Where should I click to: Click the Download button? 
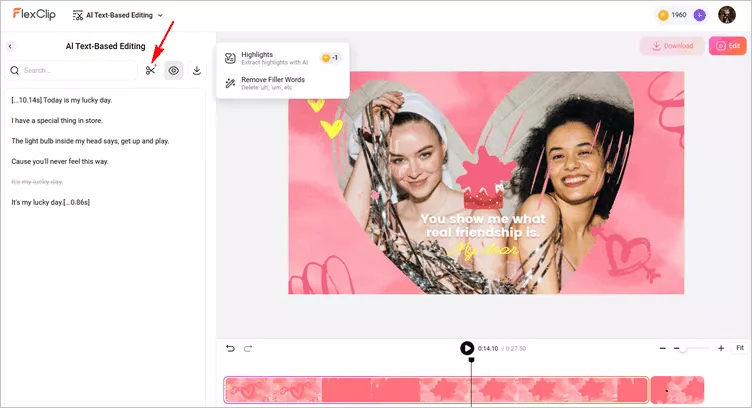[671, 46]
